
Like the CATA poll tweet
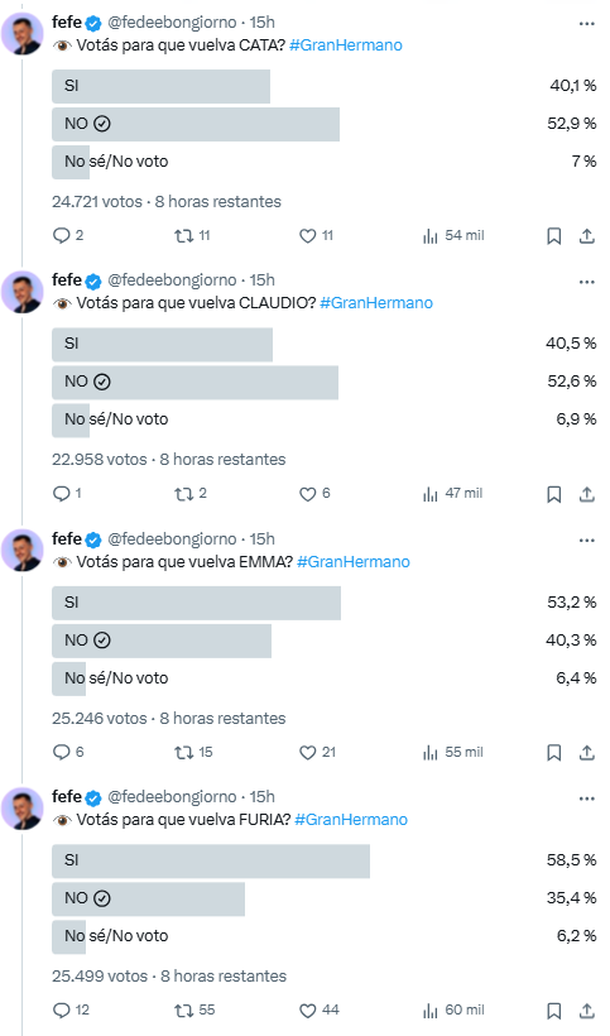click(308, 236)
